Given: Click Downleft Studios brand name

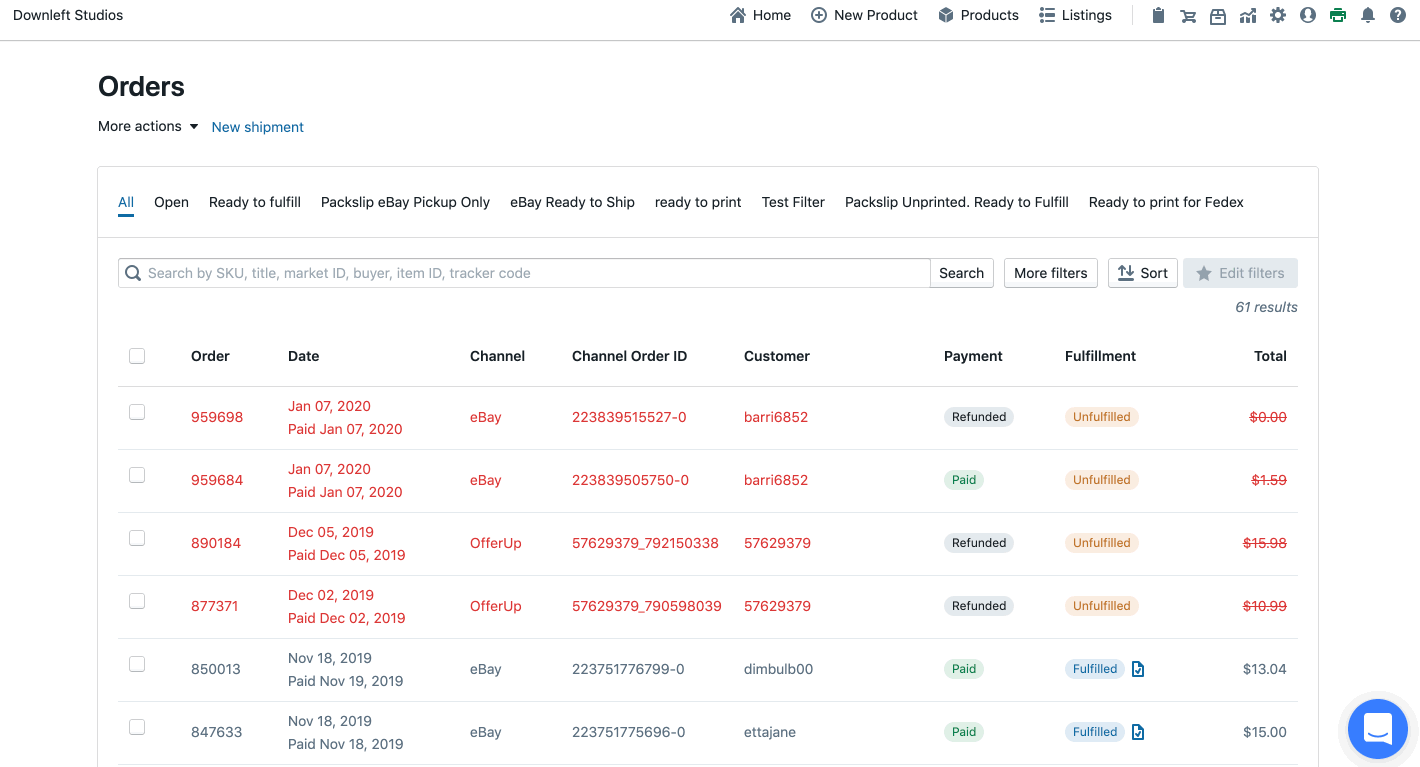Looking at the screenshot, I should coord(68,15).
